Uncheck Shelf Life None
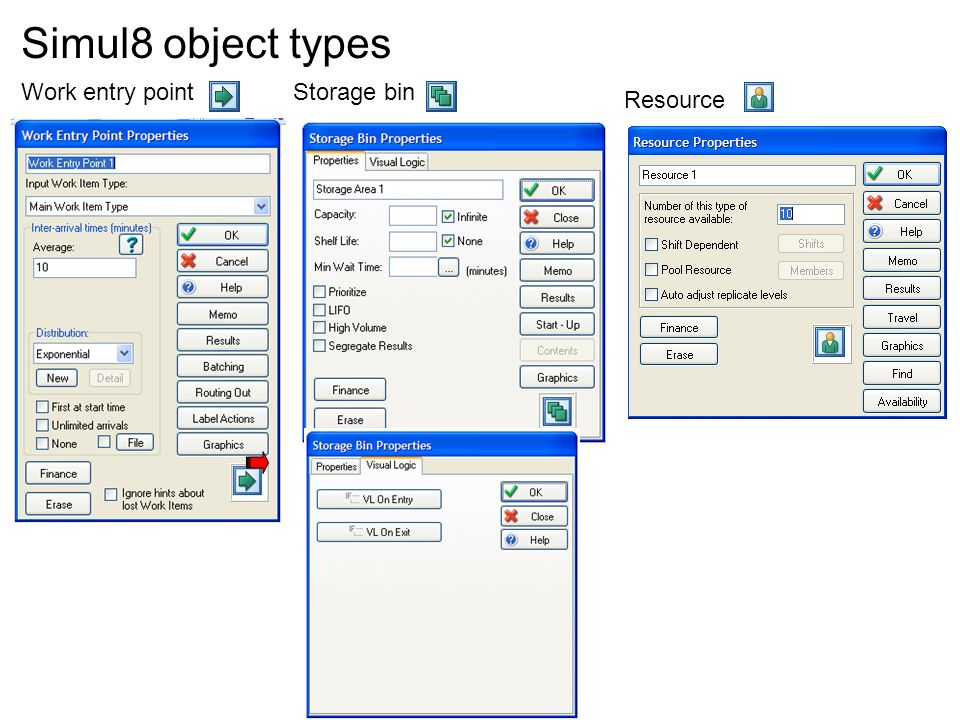Viewport: 960px width, 720px height. (x=448, y=241)
